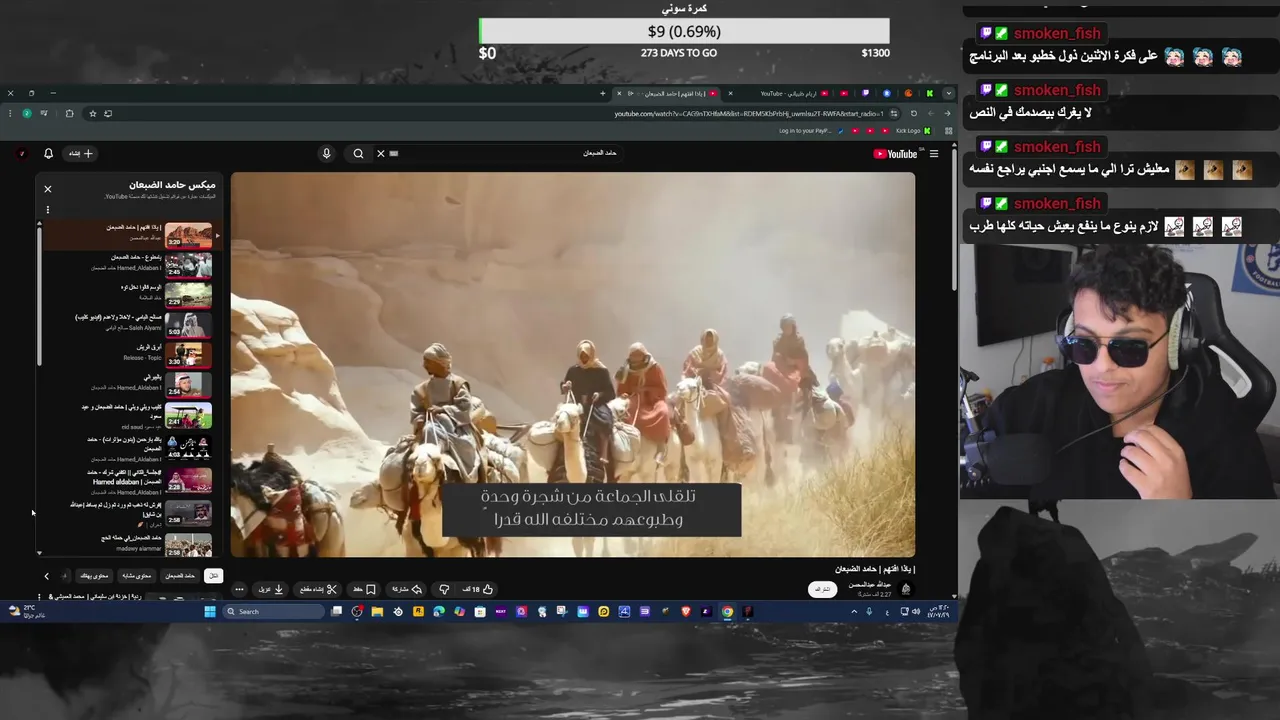Open Google Chrome on the taskbar
Viewport: 1280px width, 720px height.
(x=727, y=612)
